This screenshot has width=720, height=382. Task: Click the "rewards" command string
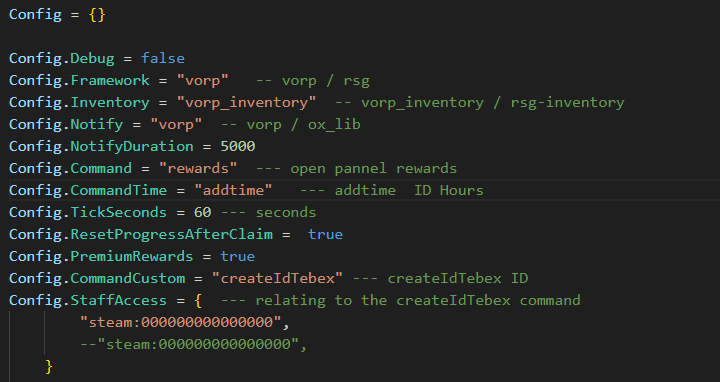(x=198, y=169)
